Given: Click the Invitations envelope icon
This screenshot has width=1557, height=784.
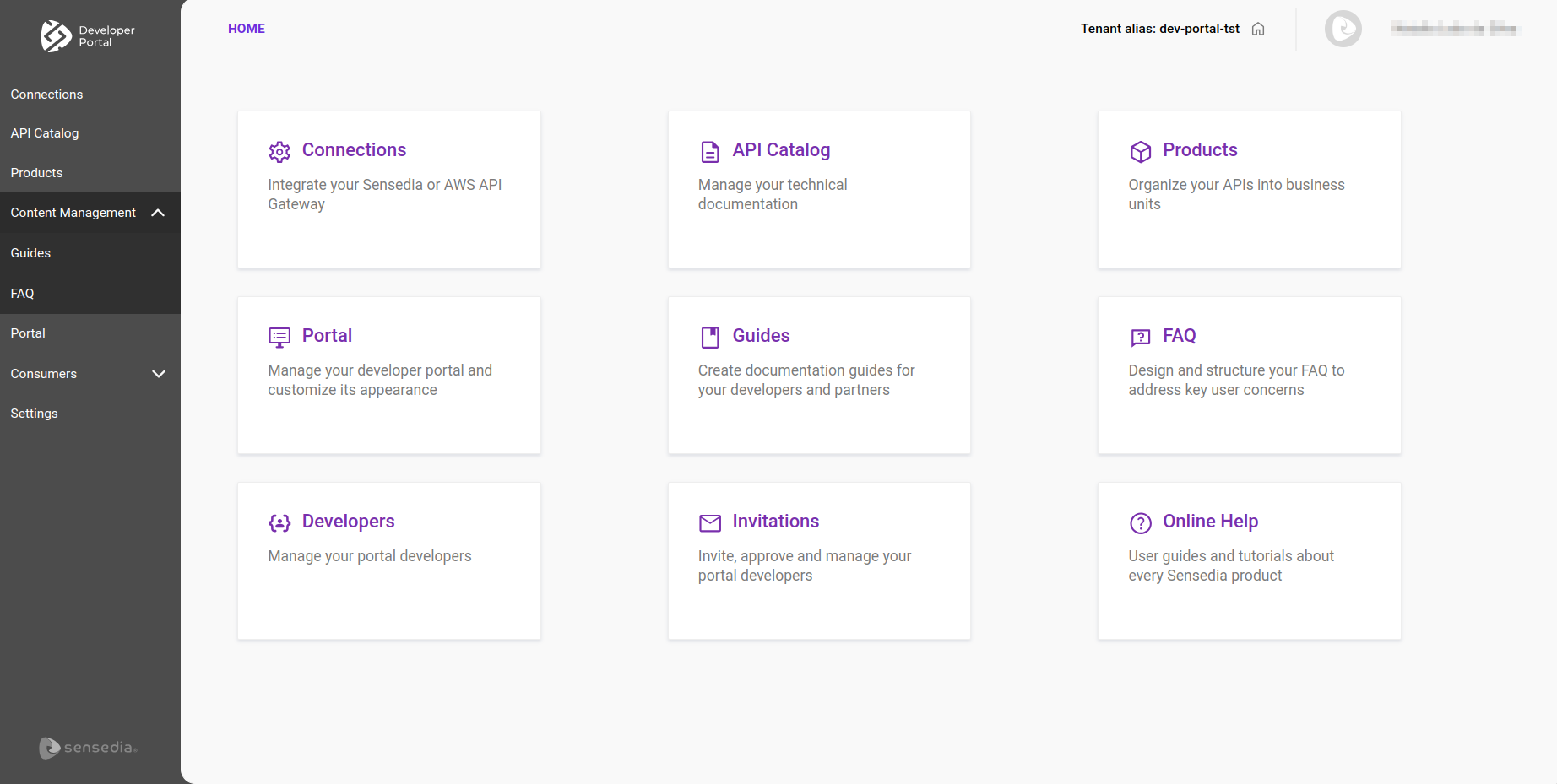Looking at the screenshot, I should [x=710, y=523].
